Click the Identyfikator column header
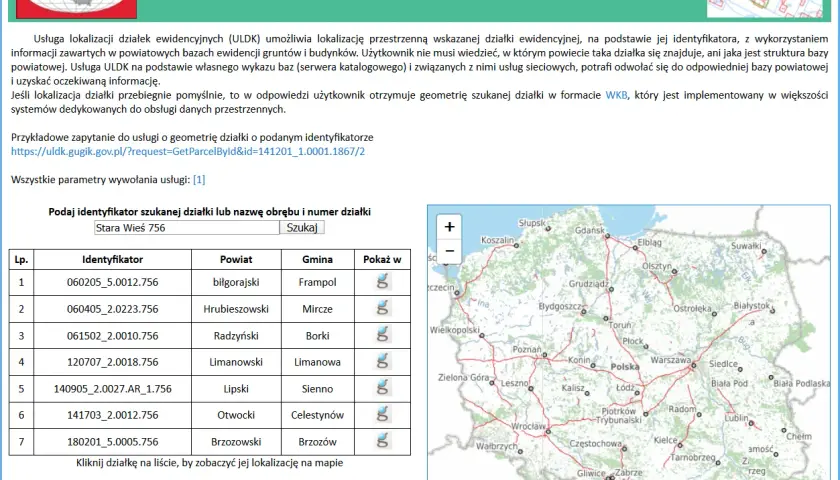 tap(112, 259)
